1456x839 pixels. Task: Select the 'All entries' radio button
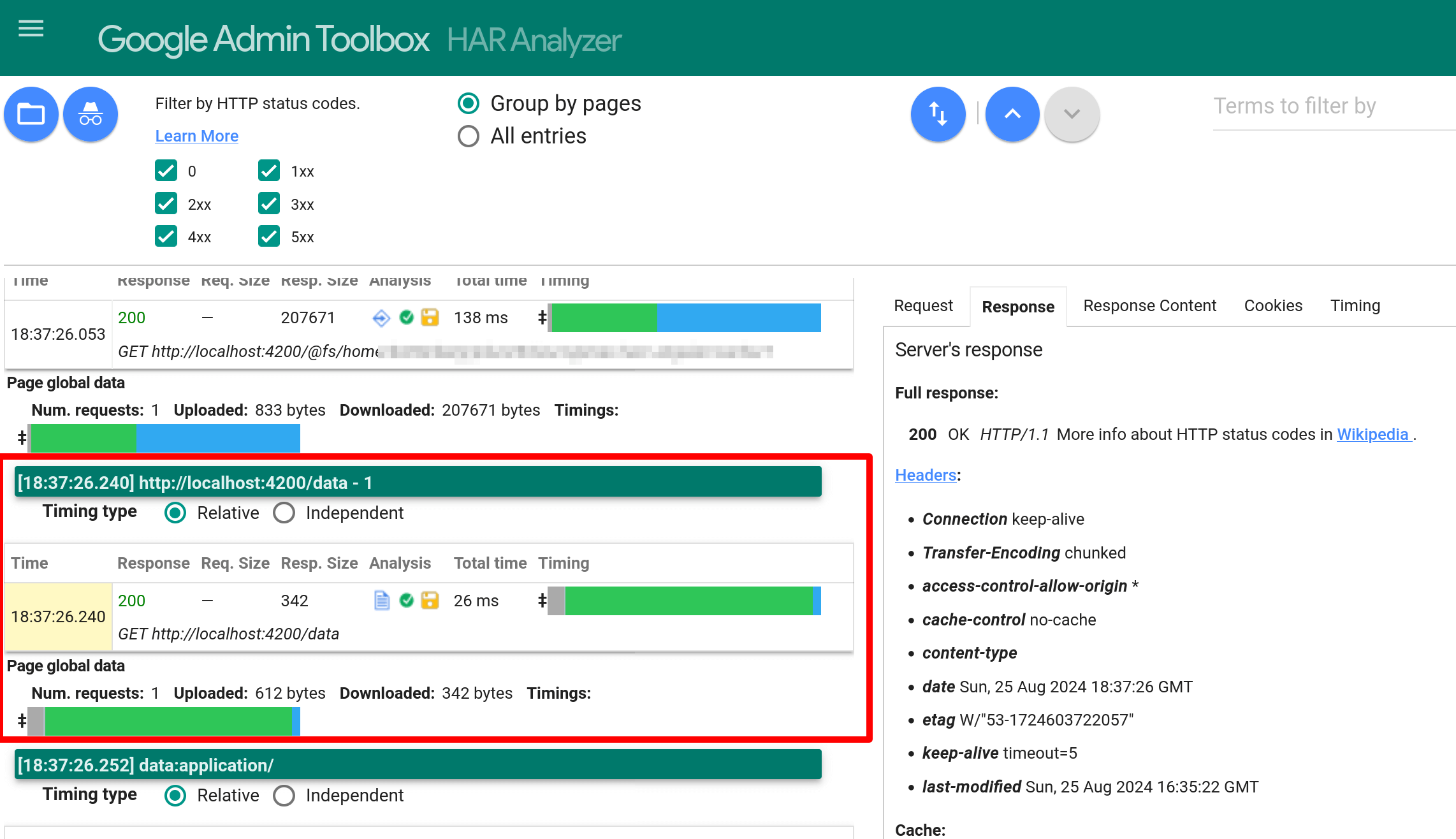click(467, 136)
